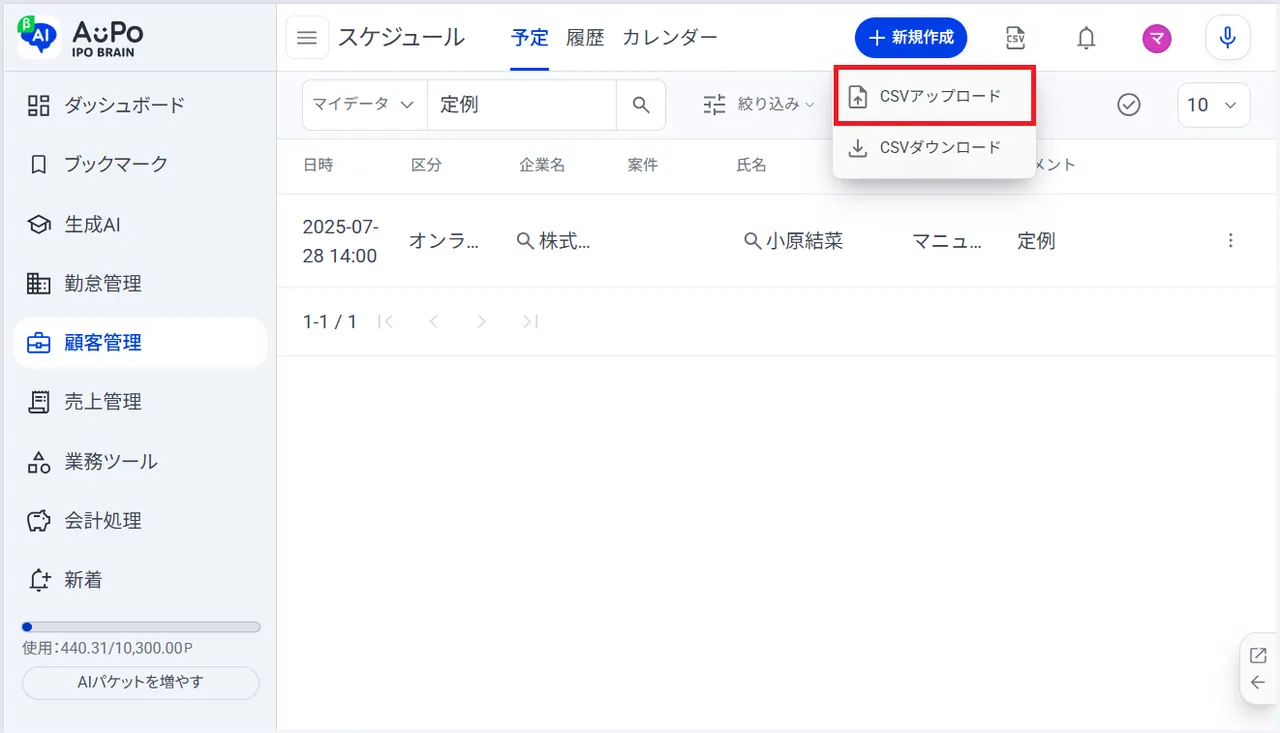Choose CSVダウンロード from the dropdown menu
1280x733 pixels.
(934, 147)
